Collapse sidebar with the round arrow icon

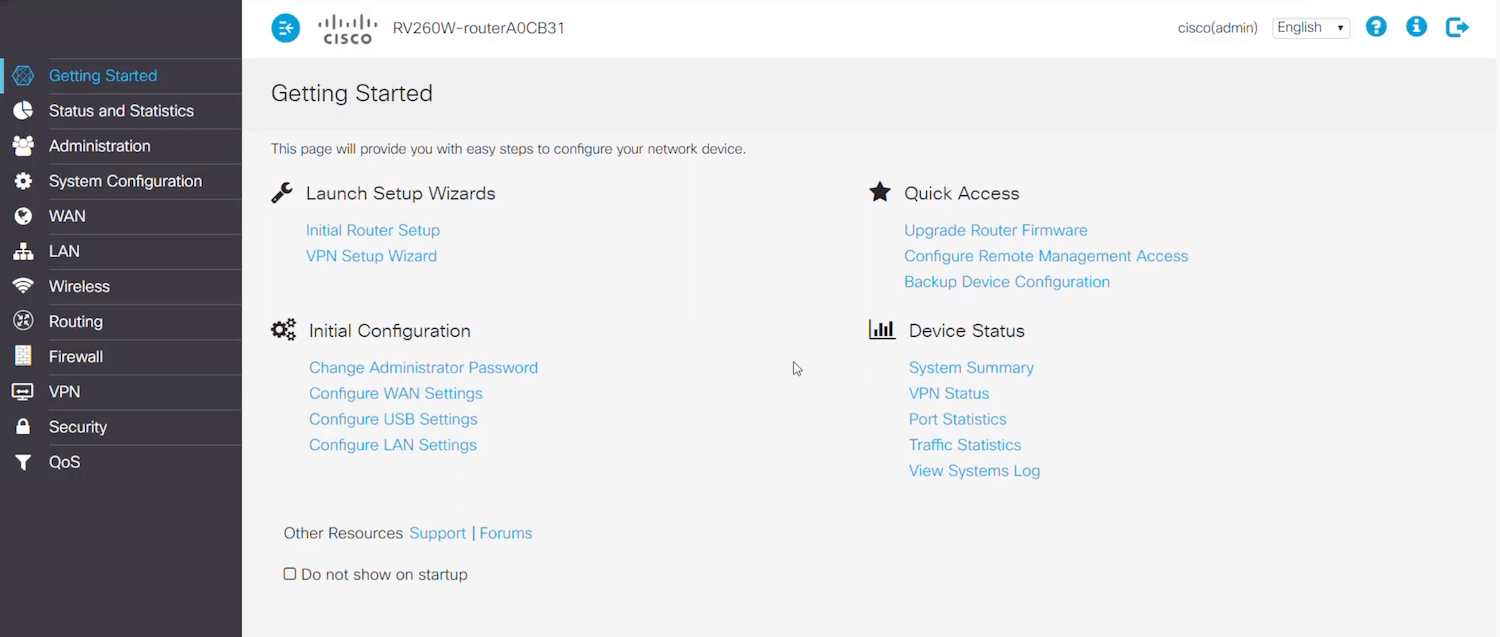[x=286, y=28]
